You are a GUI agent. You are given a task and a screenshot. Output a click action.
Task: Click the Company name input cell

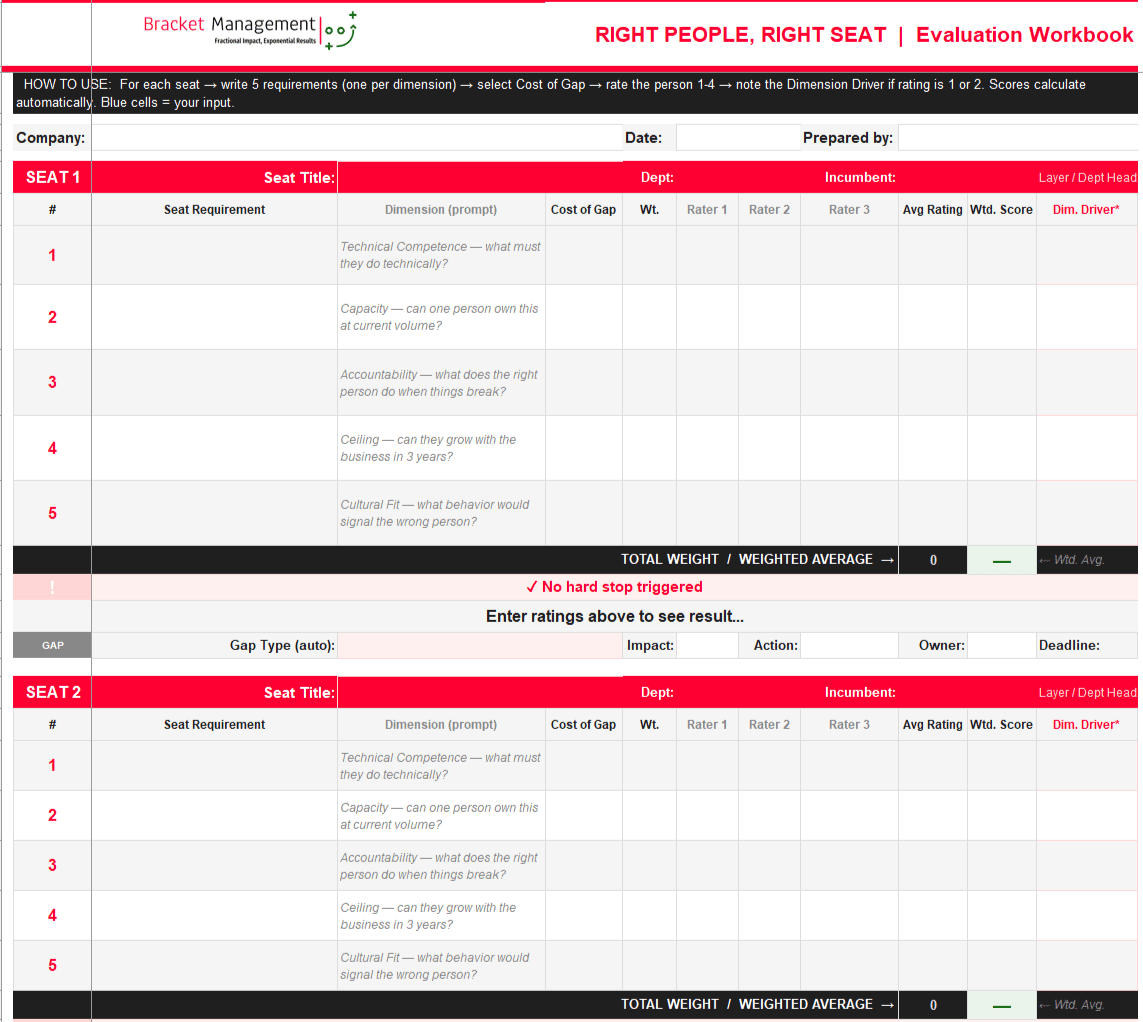(356, 138)
